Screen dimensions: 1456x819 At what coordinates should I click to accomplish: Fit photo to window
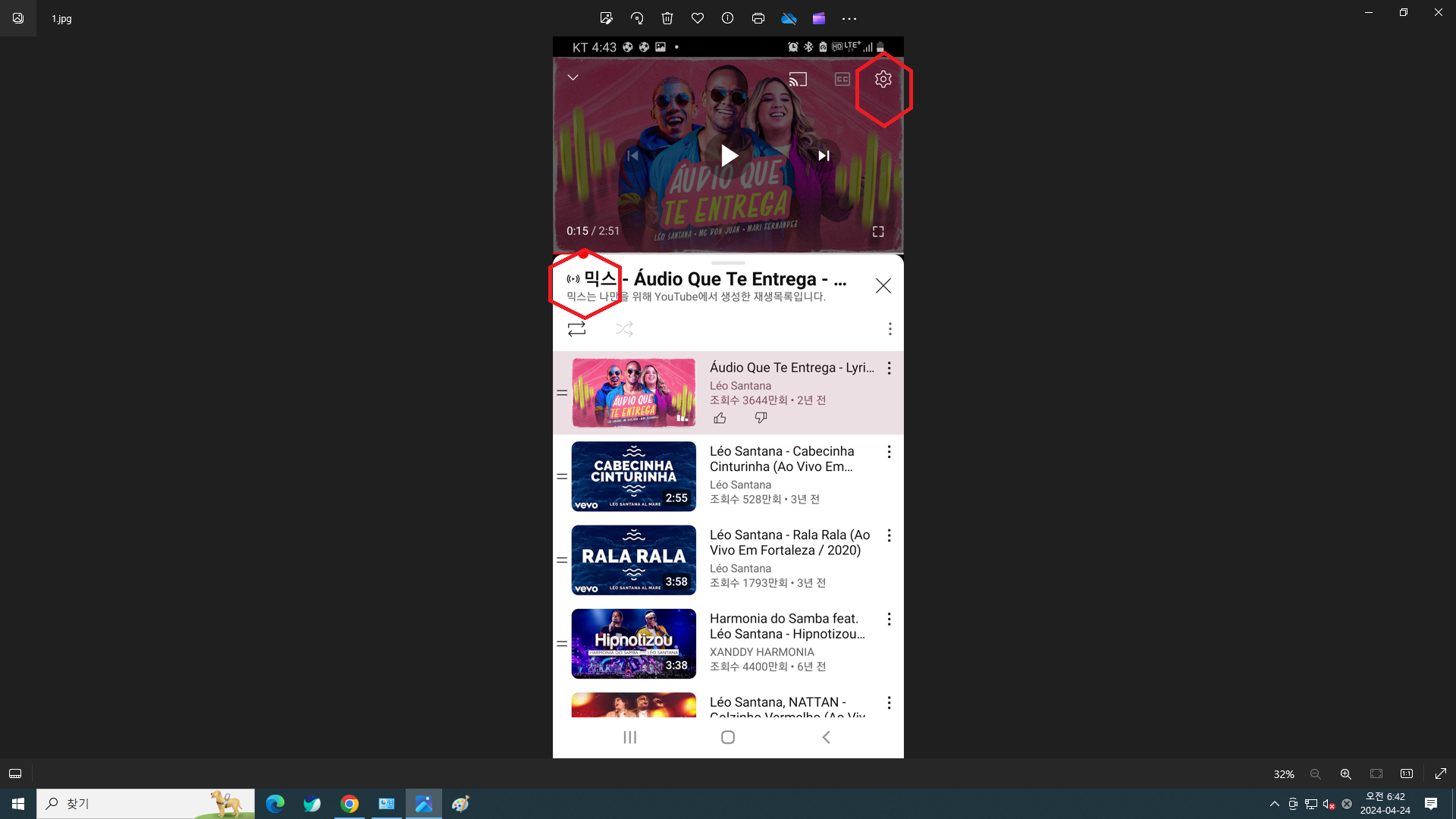[x=1376, y=774]
